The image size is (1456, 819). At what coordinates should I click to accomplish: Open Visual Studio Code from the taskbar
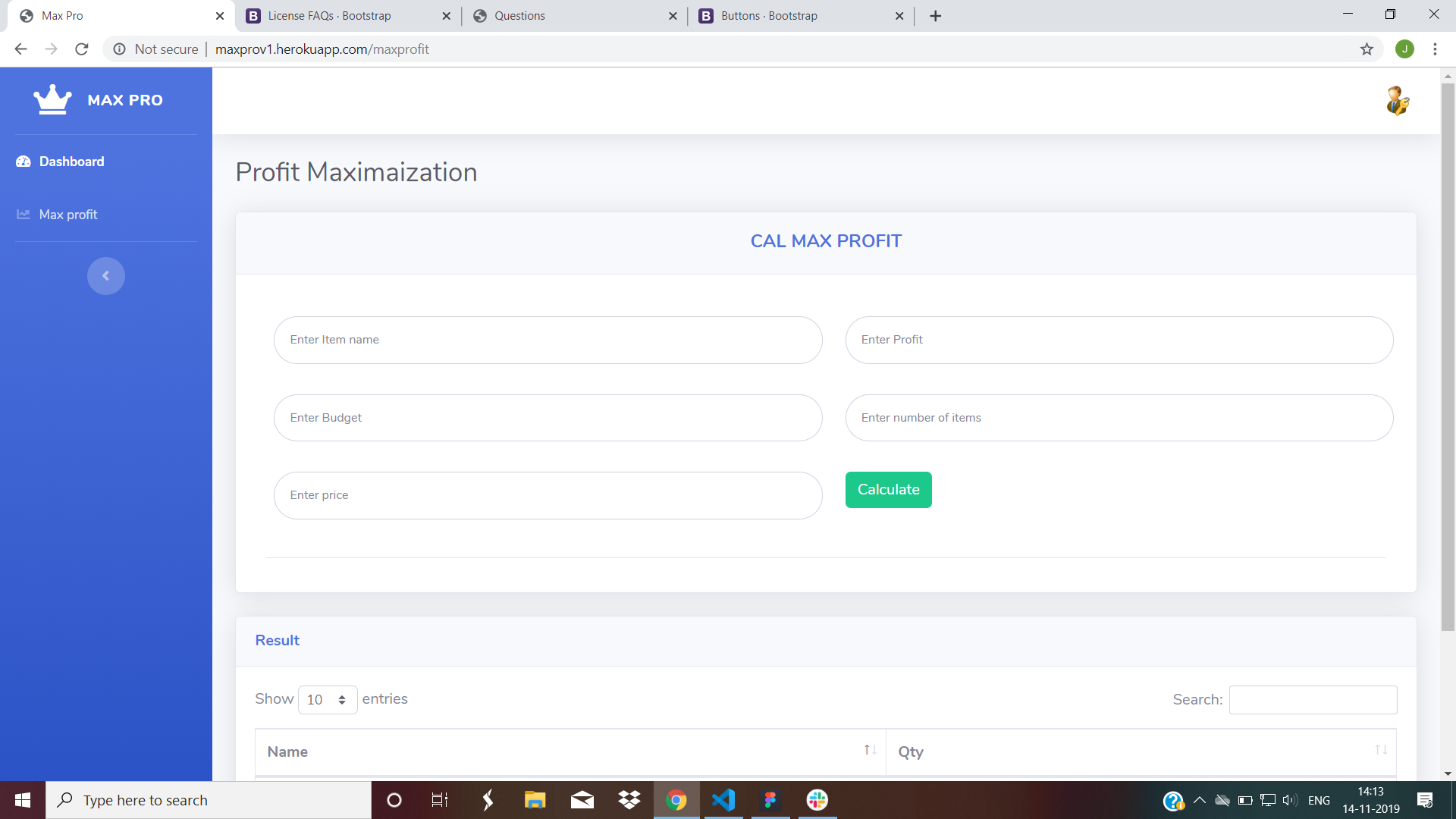tap(723, 800)
